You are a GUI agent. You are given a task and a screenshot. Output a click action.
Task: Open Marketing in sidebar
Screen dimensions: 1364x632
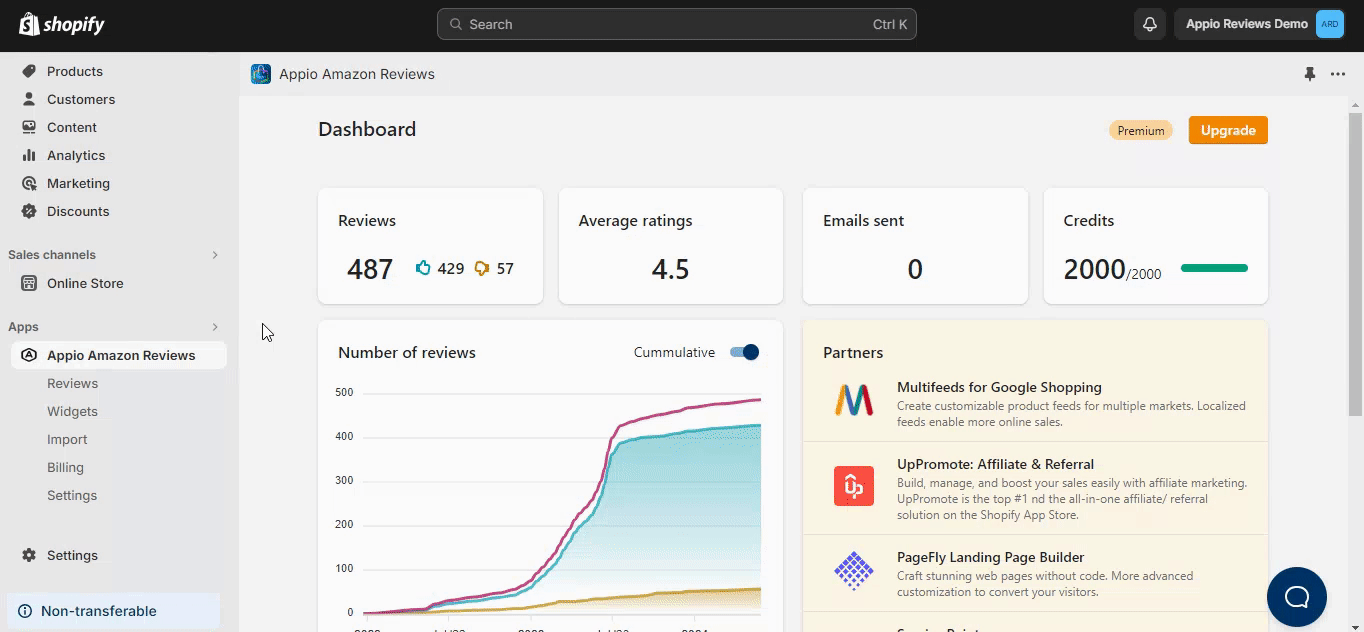78,183
